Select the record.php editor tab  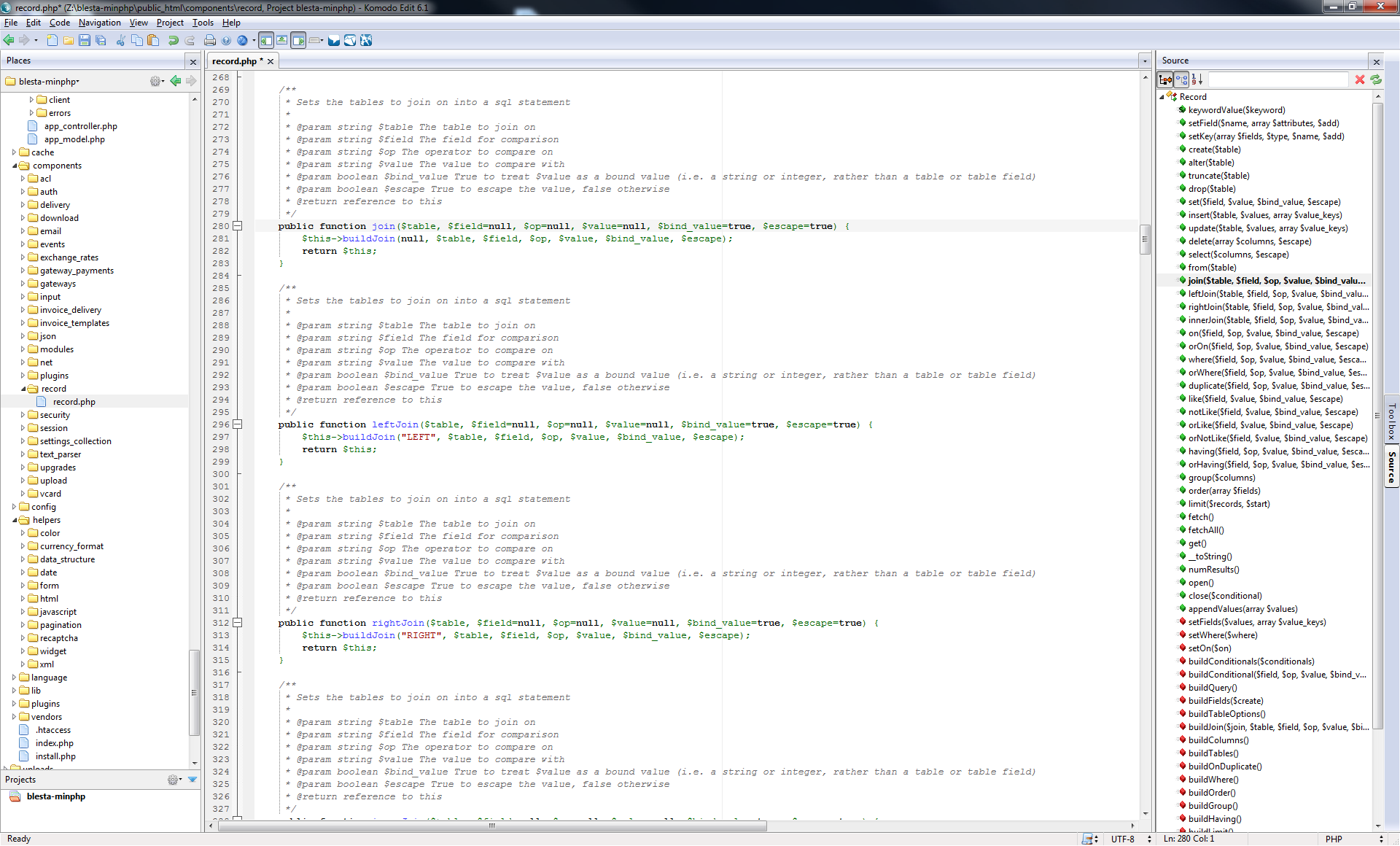coord(235,61)
